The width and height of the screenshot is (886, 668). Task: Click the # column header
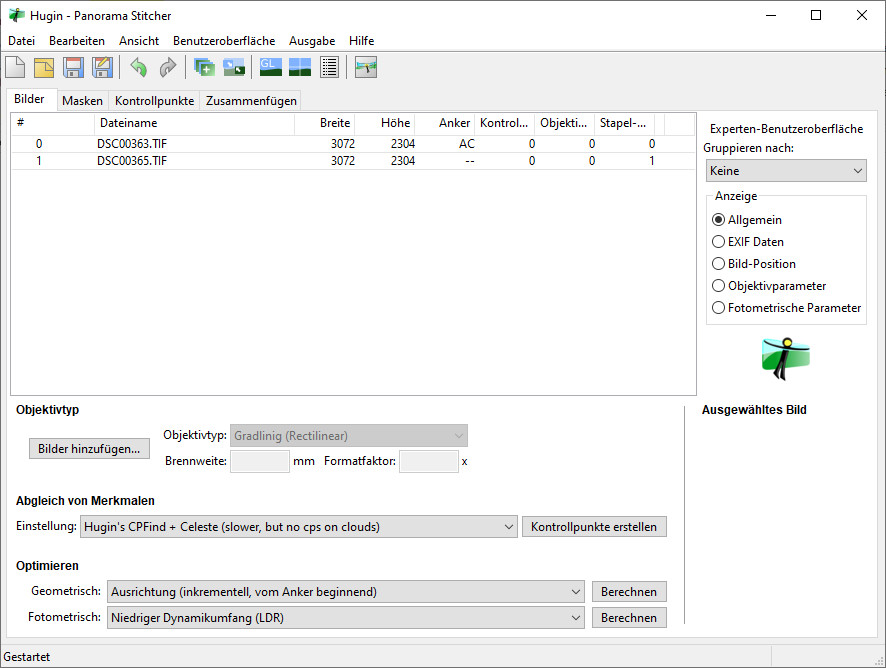53,123
